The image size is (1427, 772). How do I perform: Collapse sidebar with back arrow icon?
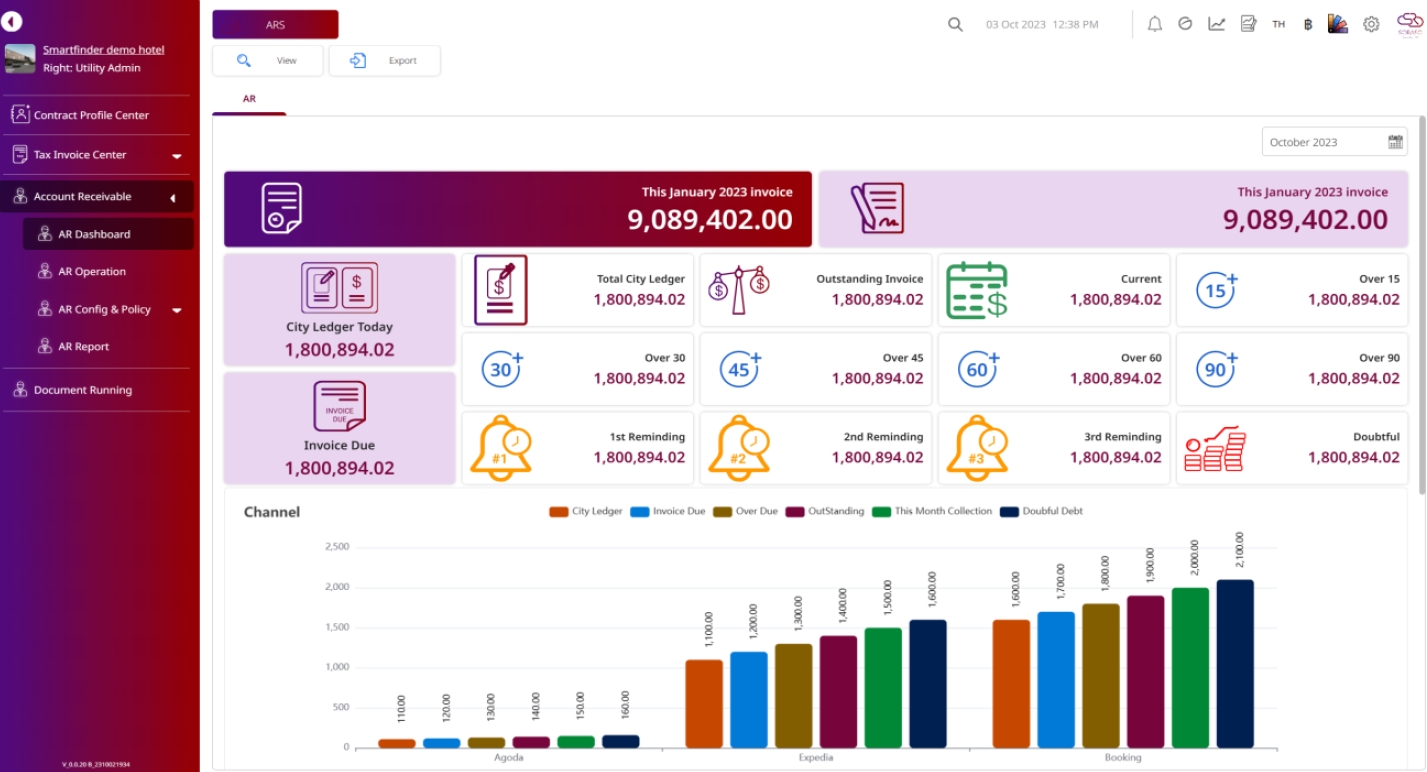pyautogui.click(x=12, y=21)
